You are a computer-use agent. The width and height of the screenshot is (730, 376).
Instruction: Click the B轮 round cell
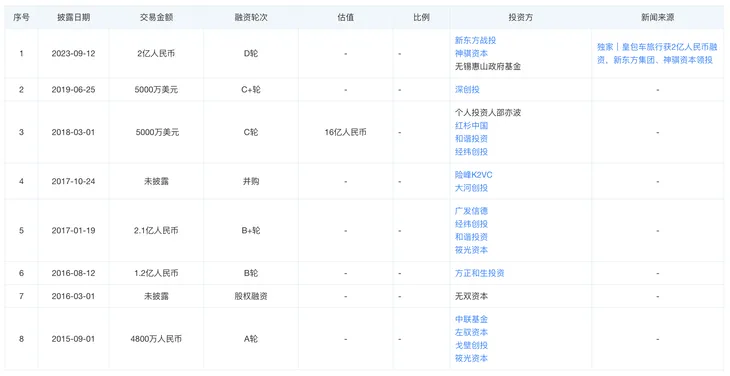coord(251,273)
